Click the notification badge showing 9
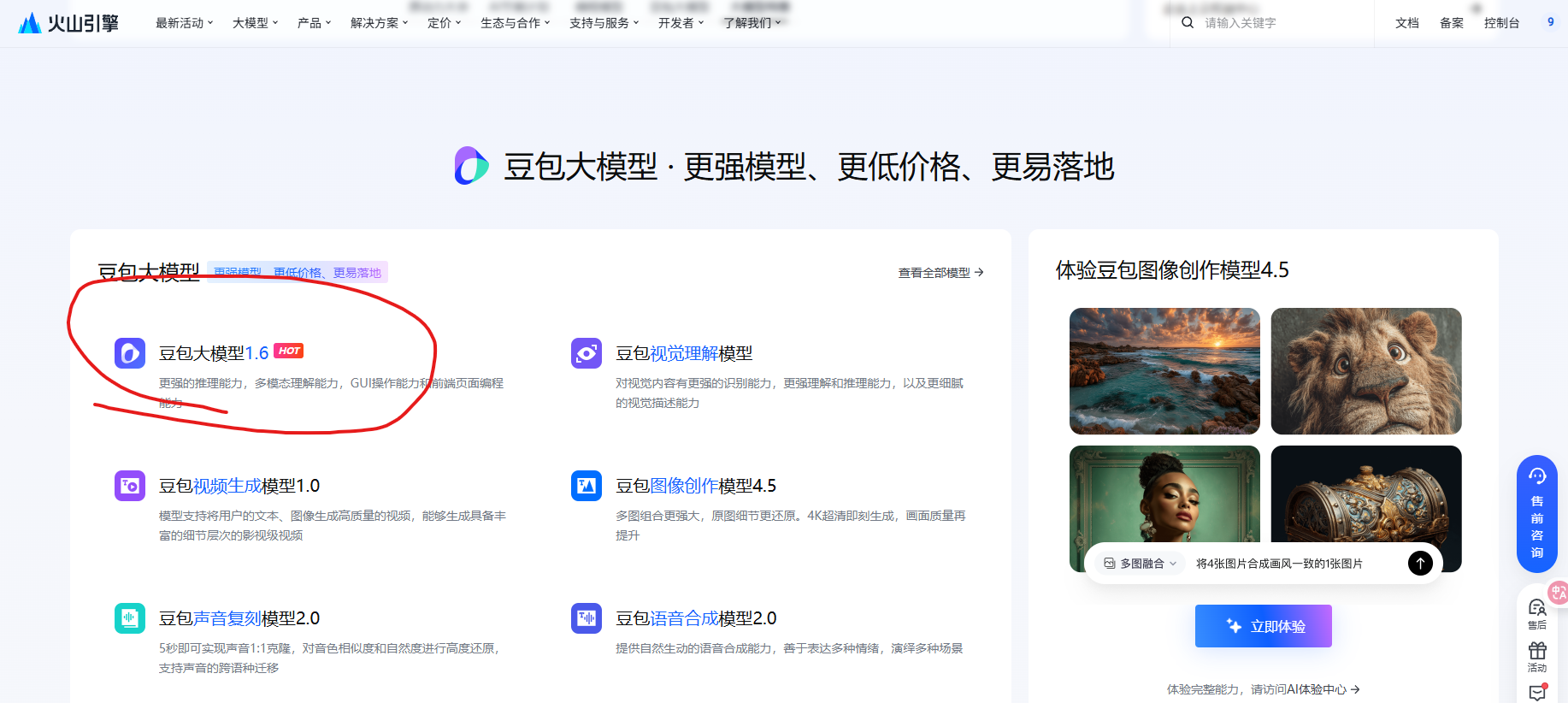1568x703 pixels. pyautogui.click(x=1551, y=22)
